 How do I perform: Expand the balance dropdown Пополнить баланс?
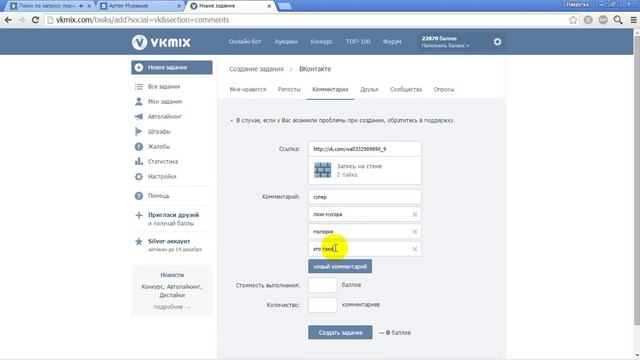click(445, 46)
